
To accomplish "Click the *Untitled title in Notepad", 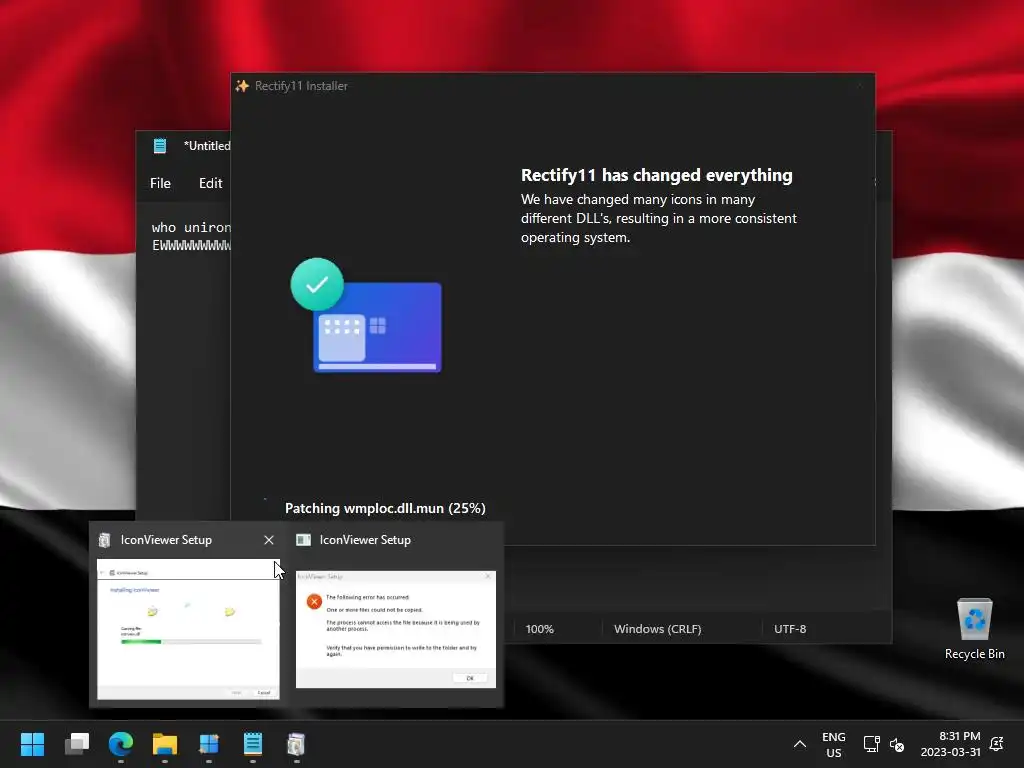I will coord(207,146).
